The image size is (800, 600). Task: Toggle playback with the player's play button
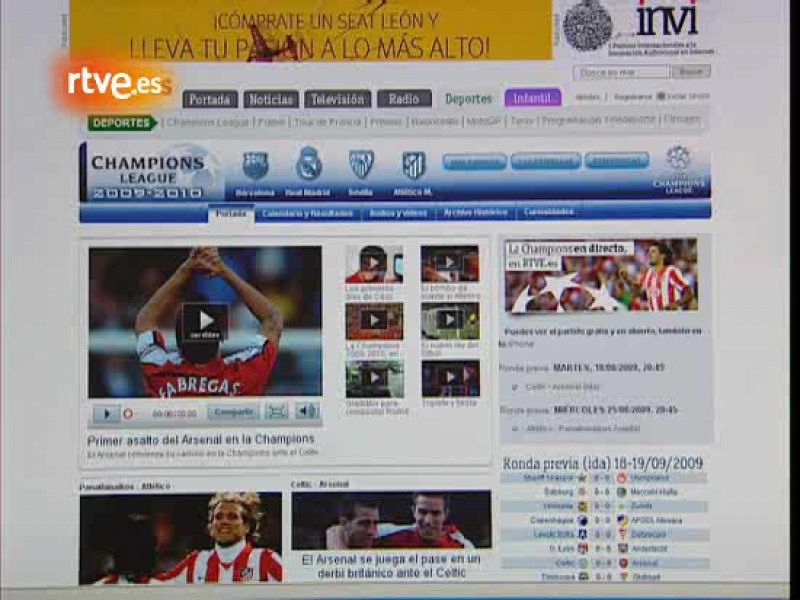point(108,411)
